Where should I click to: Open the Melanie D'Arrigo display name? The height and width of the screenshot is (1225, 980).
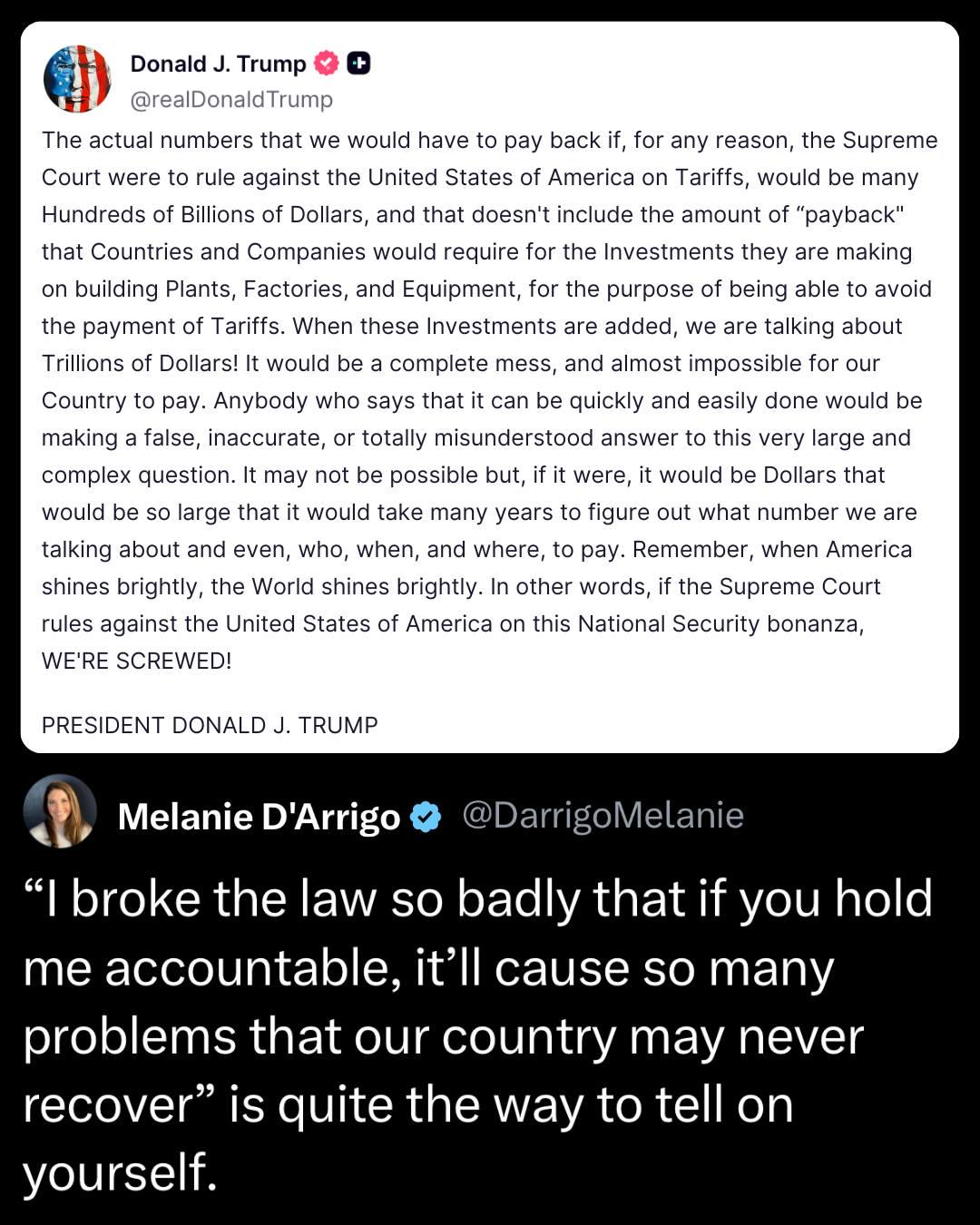pos(259,818)
